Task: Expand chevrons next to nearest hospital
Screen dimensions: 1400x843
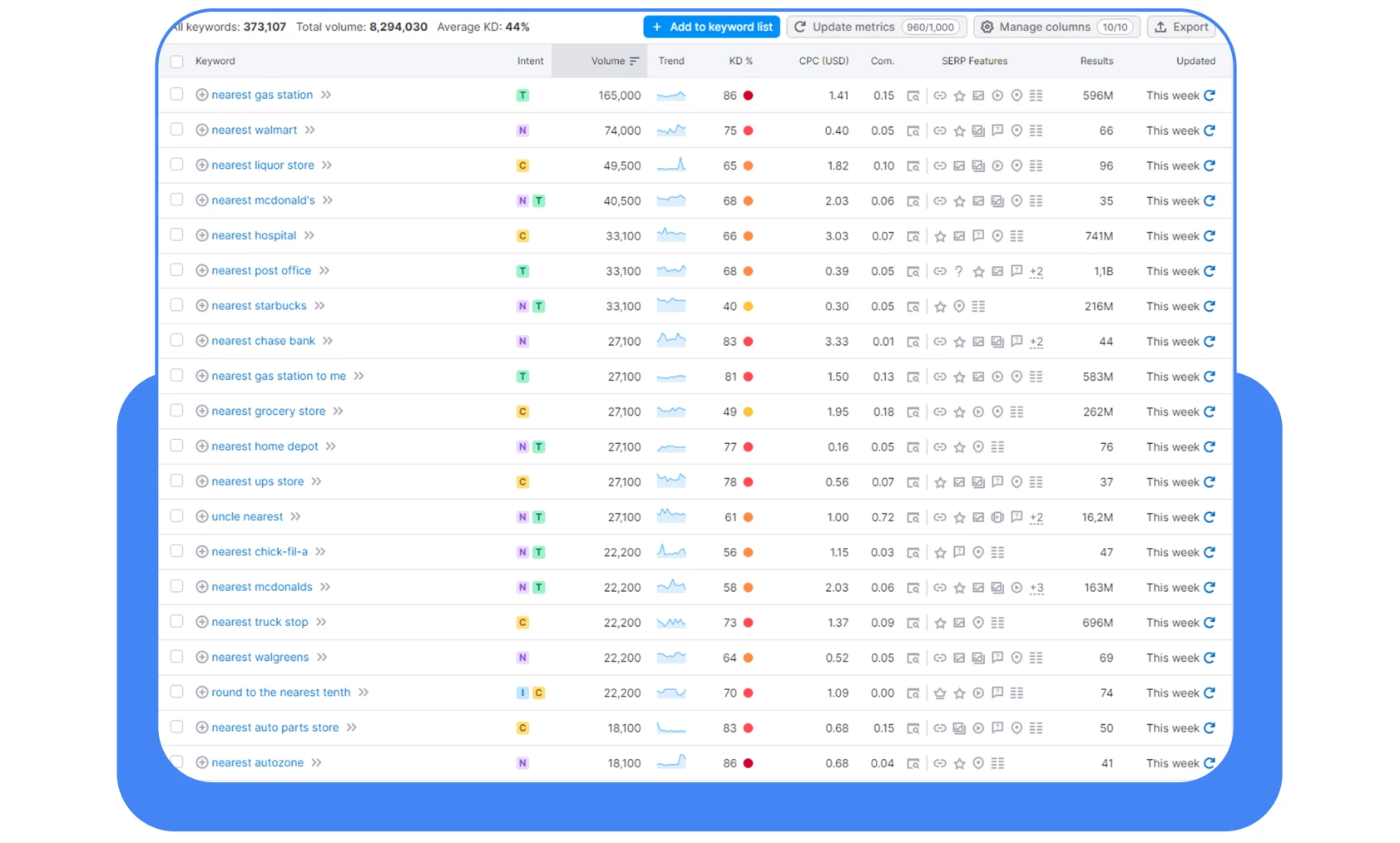Action: click(309, 235)
